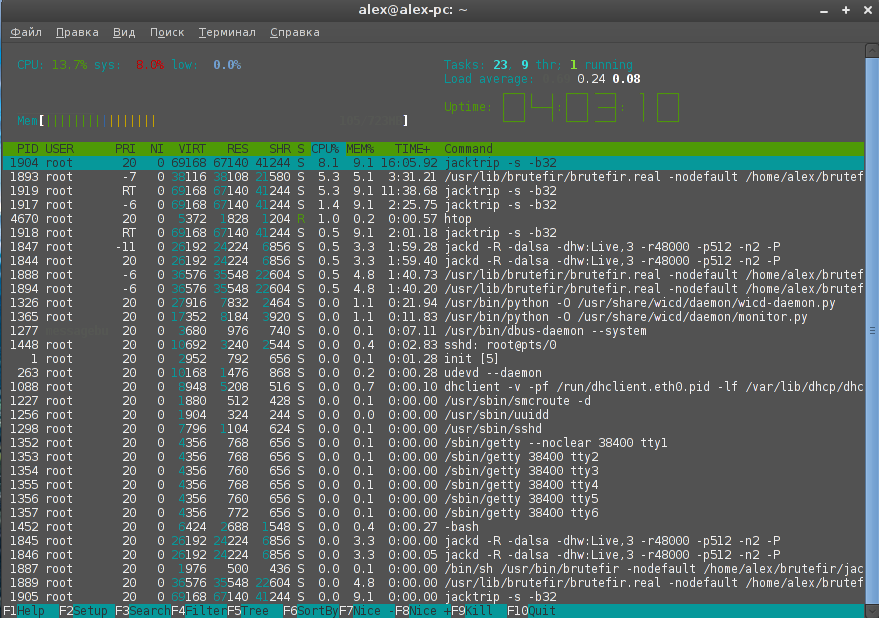Open the Поиск menu

(167, 32)
